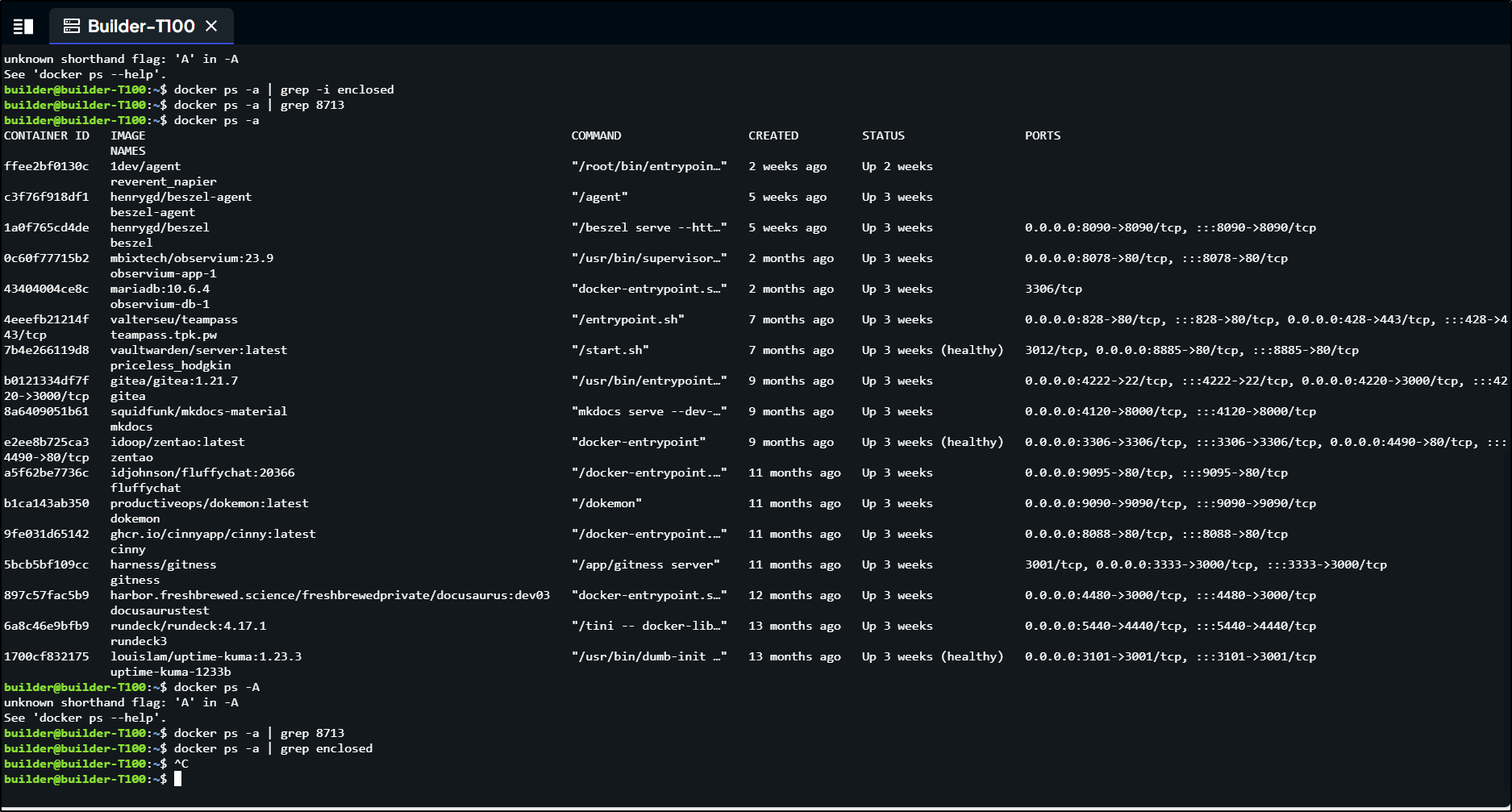Click the COMMAND column header
Viewport: 1512px width, 812px height.
(x=597, y=135)
